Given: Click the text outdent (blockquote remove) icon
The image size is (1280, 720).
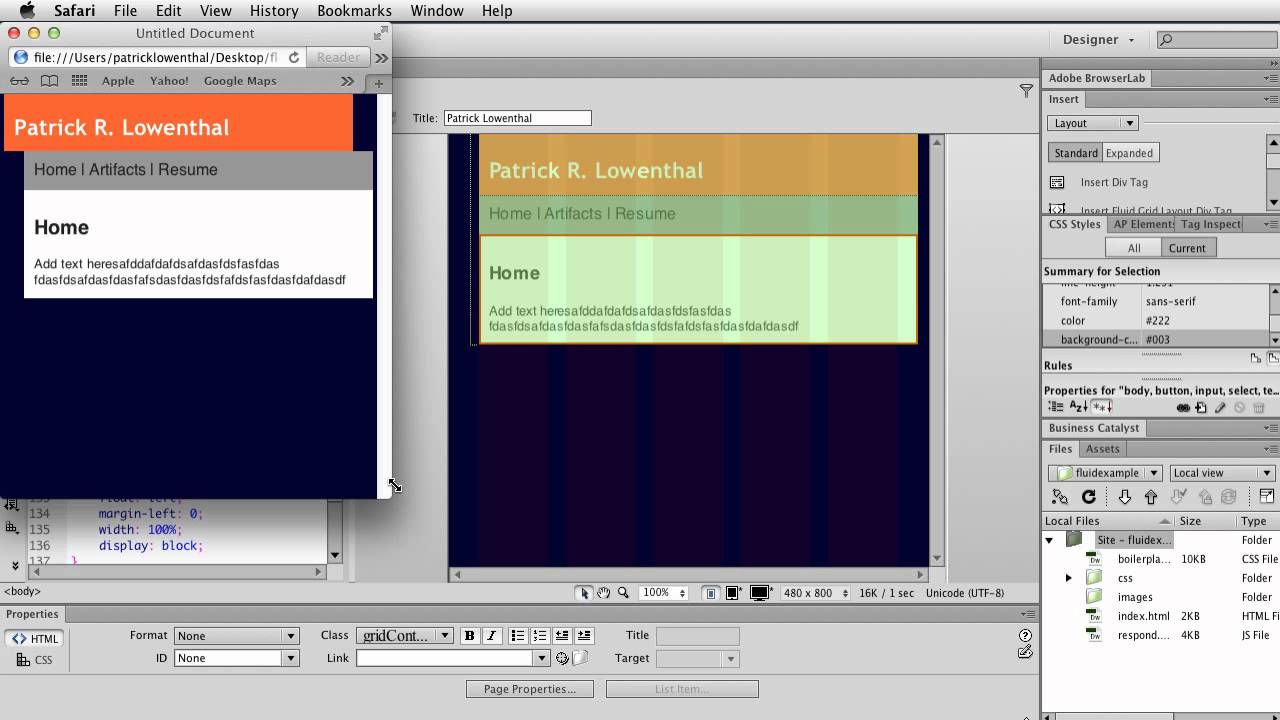Looking at the screenshot, I should point(562,636).
